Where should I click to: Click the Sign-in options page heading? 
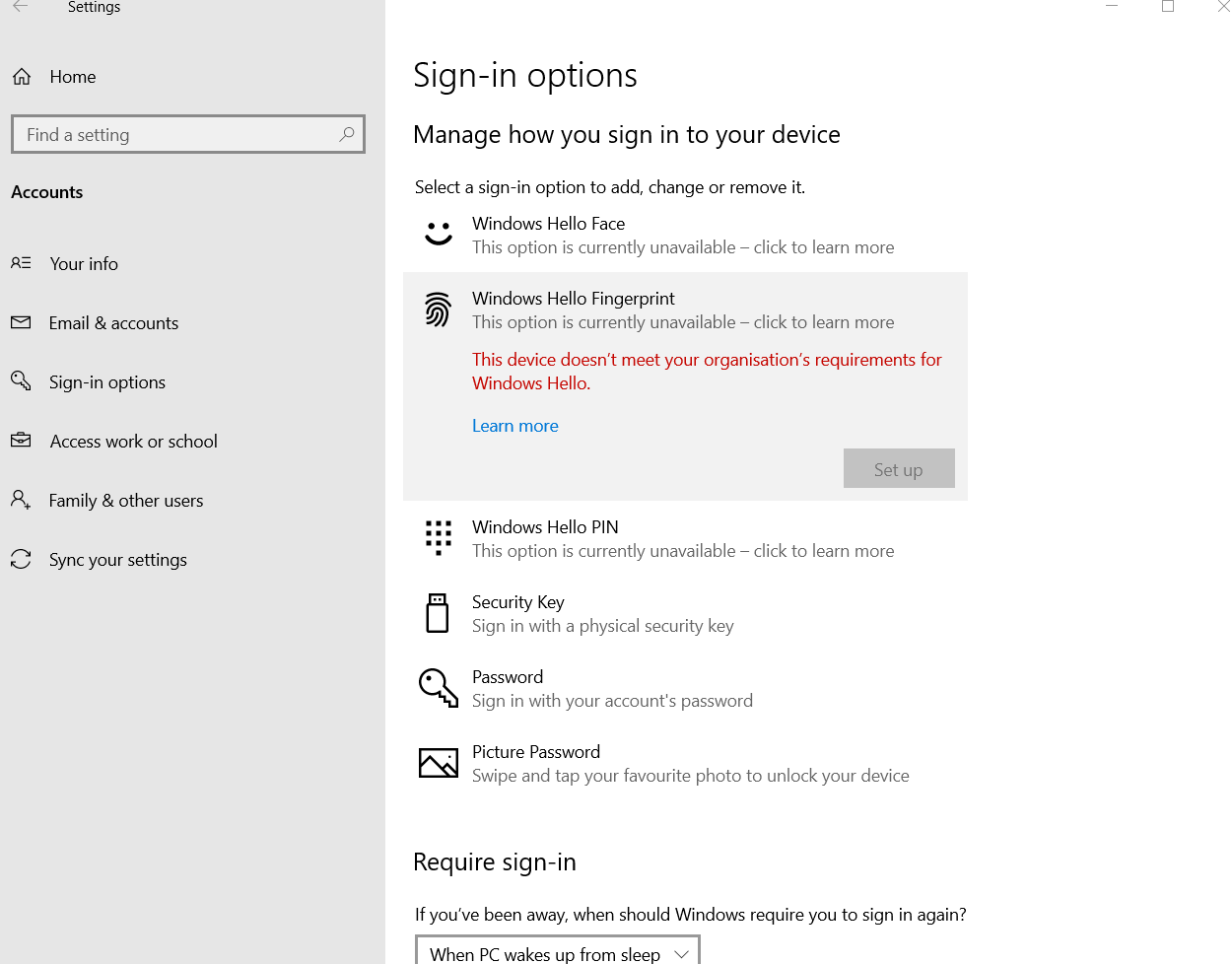pos(525,76)
